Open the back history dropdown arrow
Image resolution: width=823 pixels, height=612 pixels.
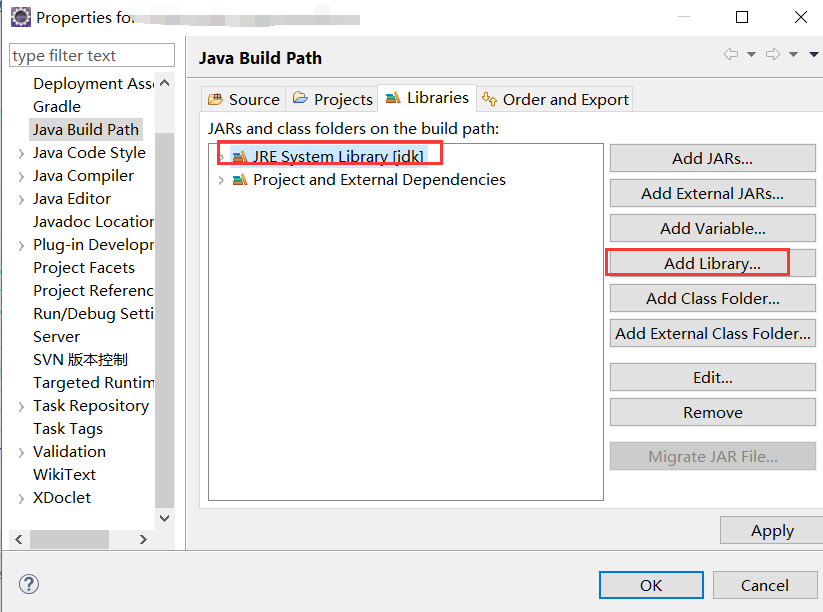(x=752, y=54)
